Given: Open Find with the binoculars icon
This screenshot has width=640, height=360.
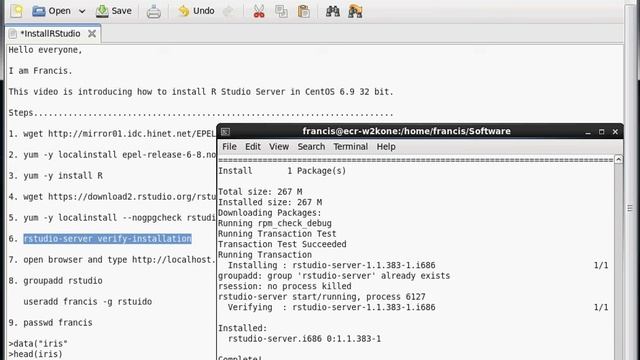Looking at the screenshot, I should [x=333, y=11].
